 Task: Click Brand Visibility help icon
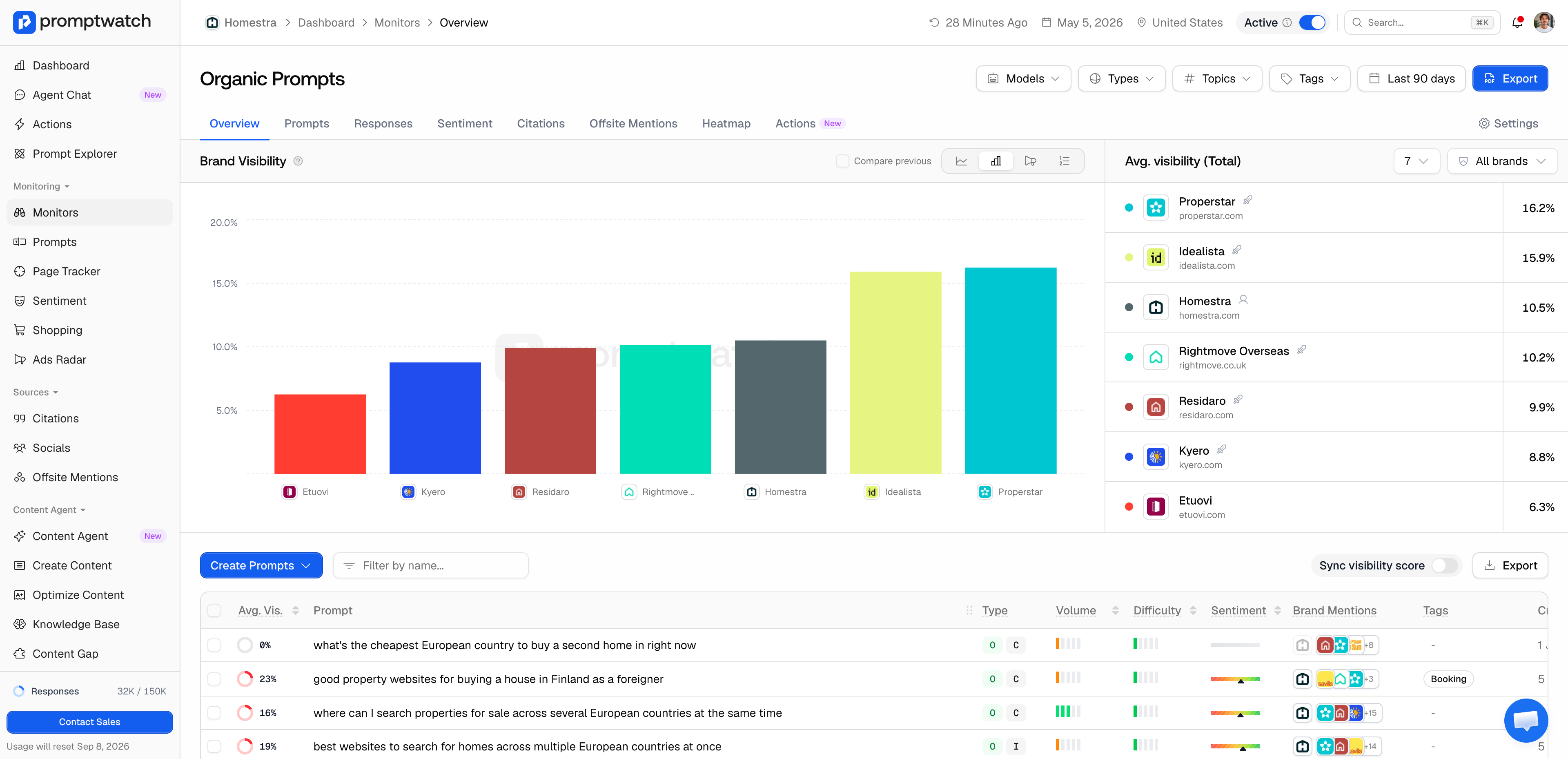(298, 161)
